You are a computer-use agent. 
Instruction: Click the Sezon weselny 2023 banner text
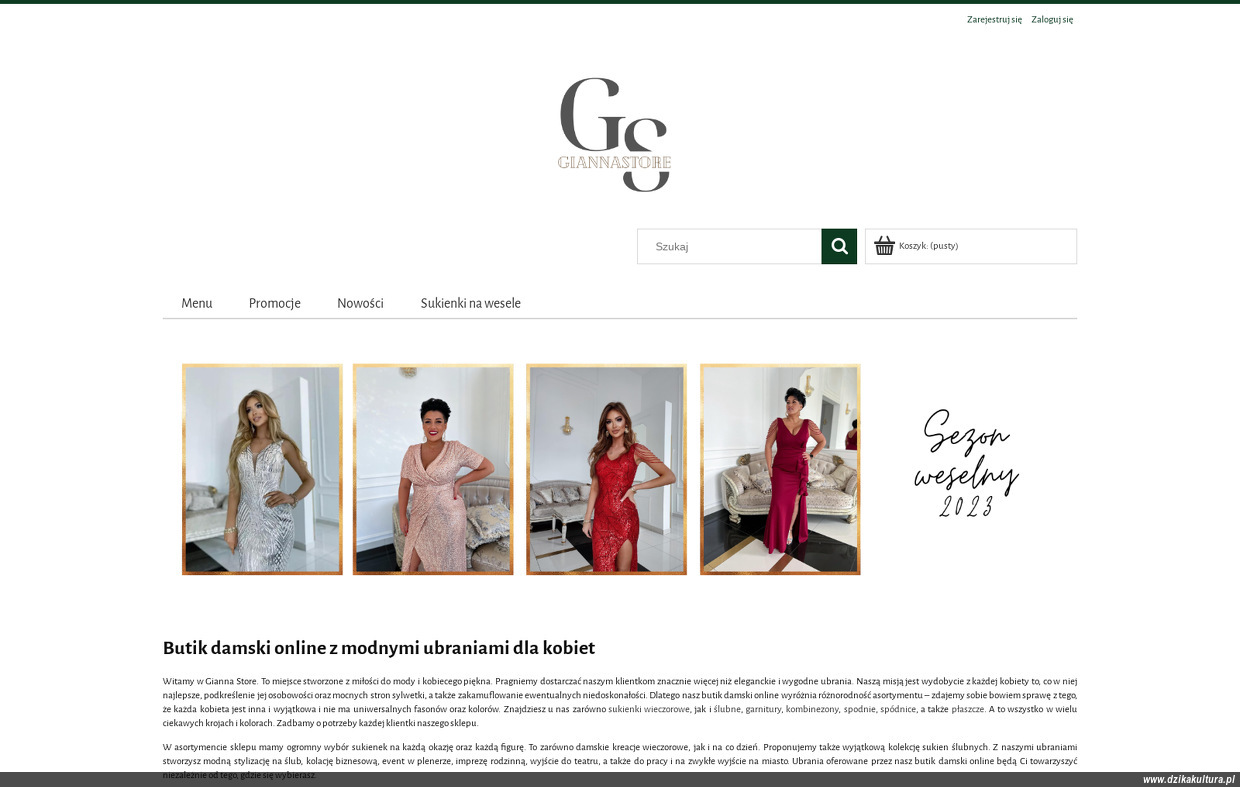(x=966, y=463)
